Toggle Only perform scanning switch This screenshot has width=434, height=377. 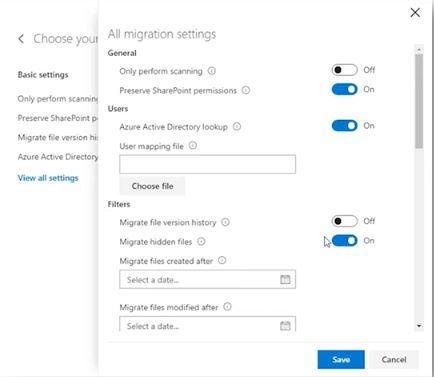tap(344, 70)
